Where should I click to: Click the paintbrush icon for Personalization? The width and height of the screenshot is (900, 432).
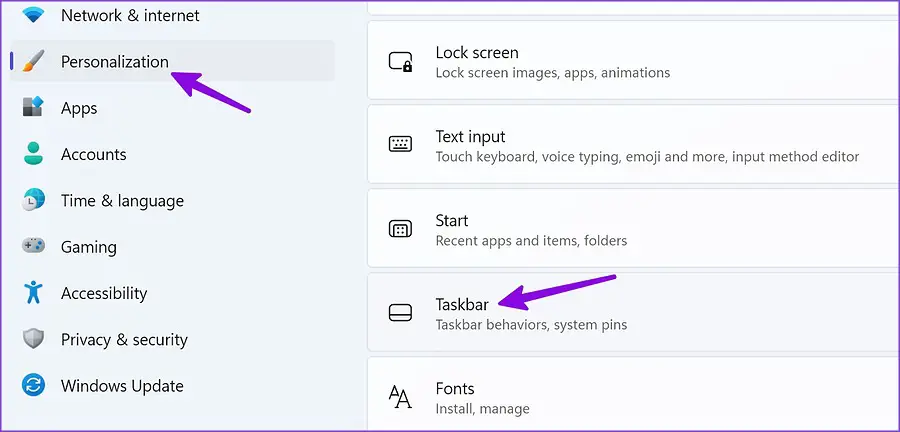33,62
